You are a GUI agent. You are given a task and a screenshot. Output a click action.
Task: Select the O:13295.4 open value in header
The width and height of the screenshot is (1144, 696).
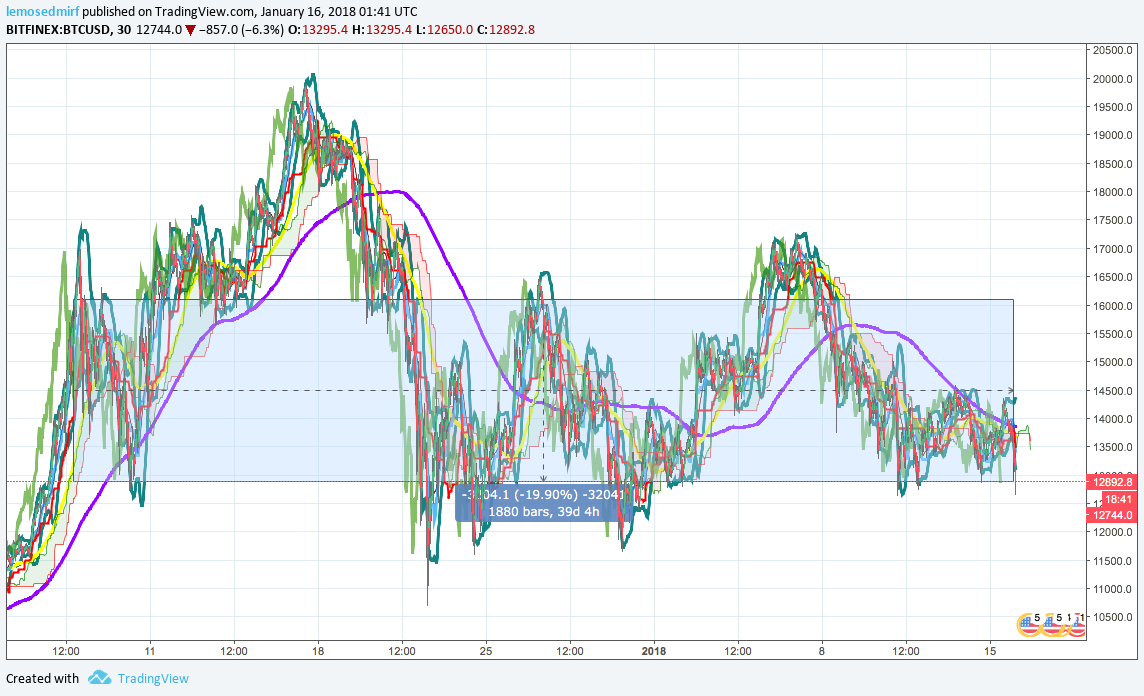click(x=318, y=30)
